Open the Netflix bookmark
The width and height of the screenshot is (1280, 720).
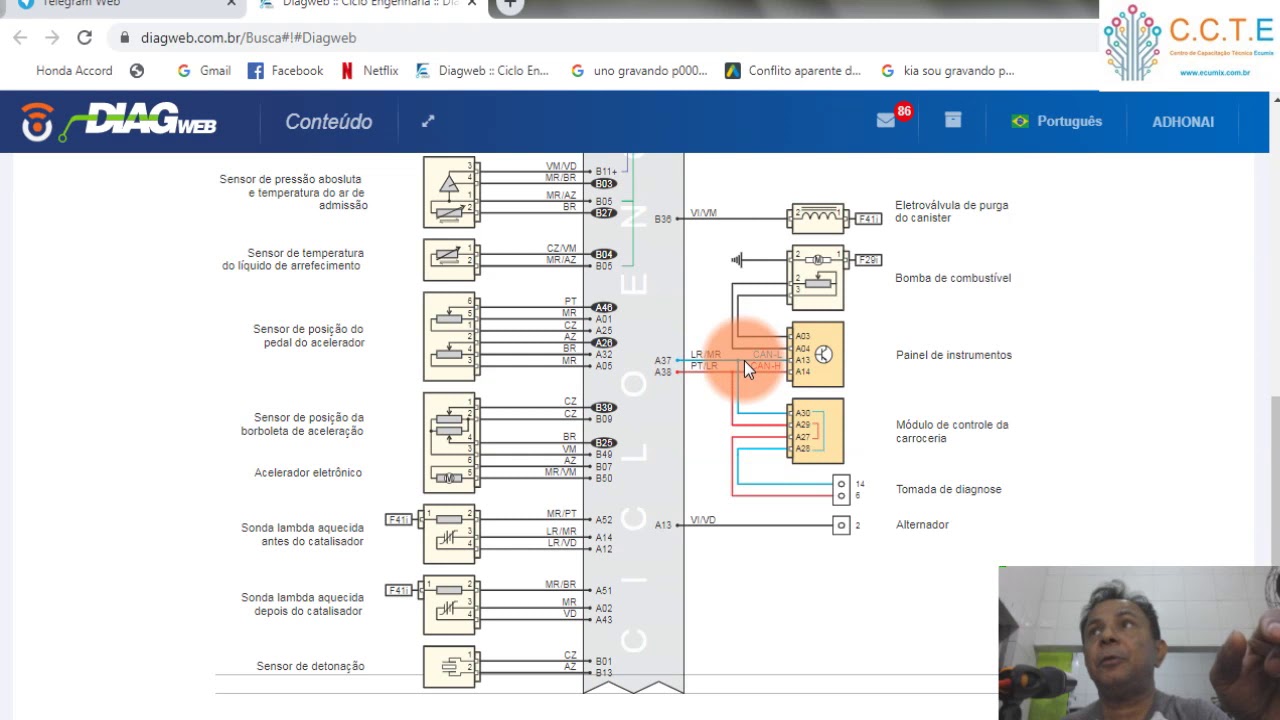369,71
